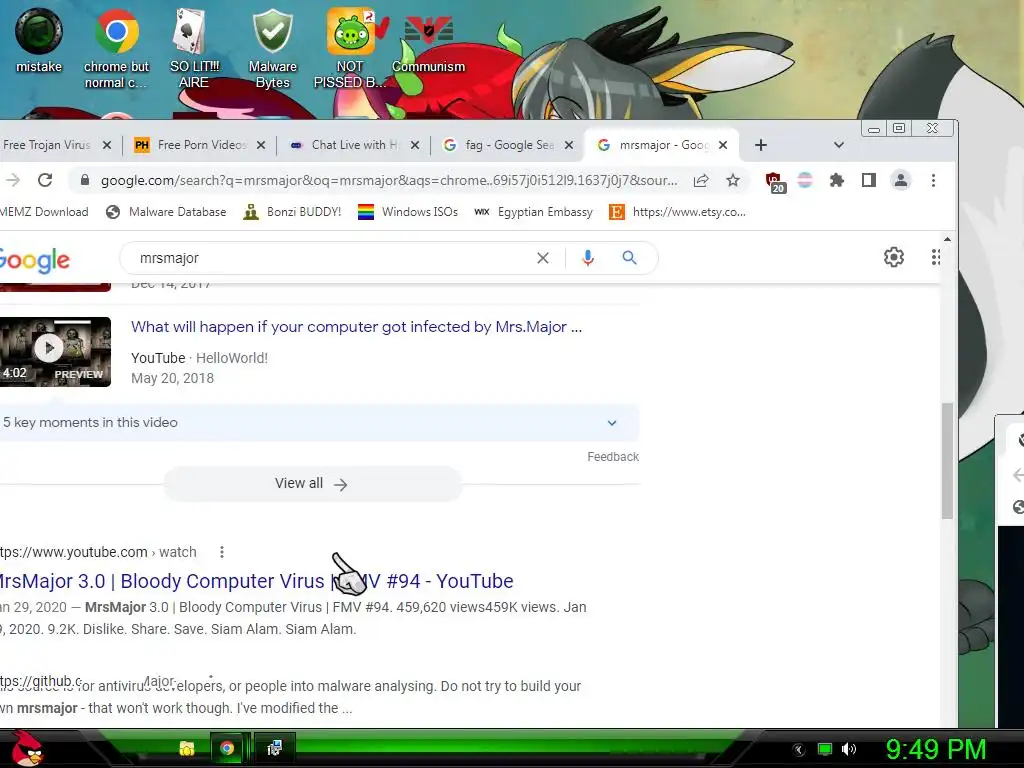Switch to the 'fag - Google Sea' tab
Image resolution: width=1024 pixels, height=768 pixels.
tap(500, 145)
